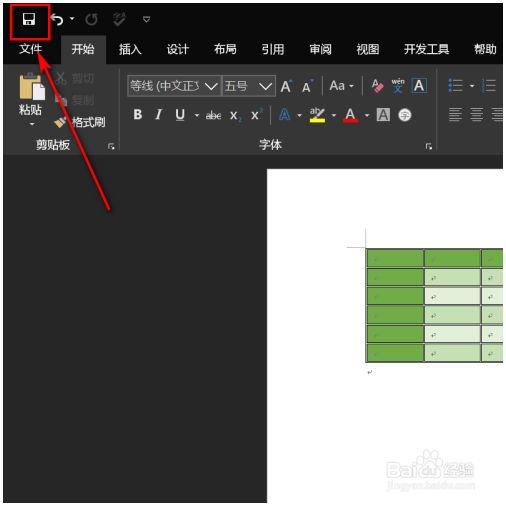Click the Format Painter brush icon

coord(60,122)
